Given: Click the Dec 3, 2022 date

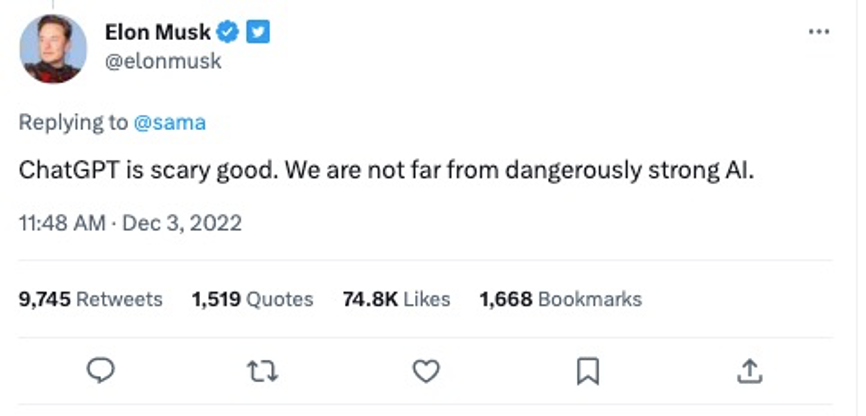Looking at the screenshot, I should (182, 222).
